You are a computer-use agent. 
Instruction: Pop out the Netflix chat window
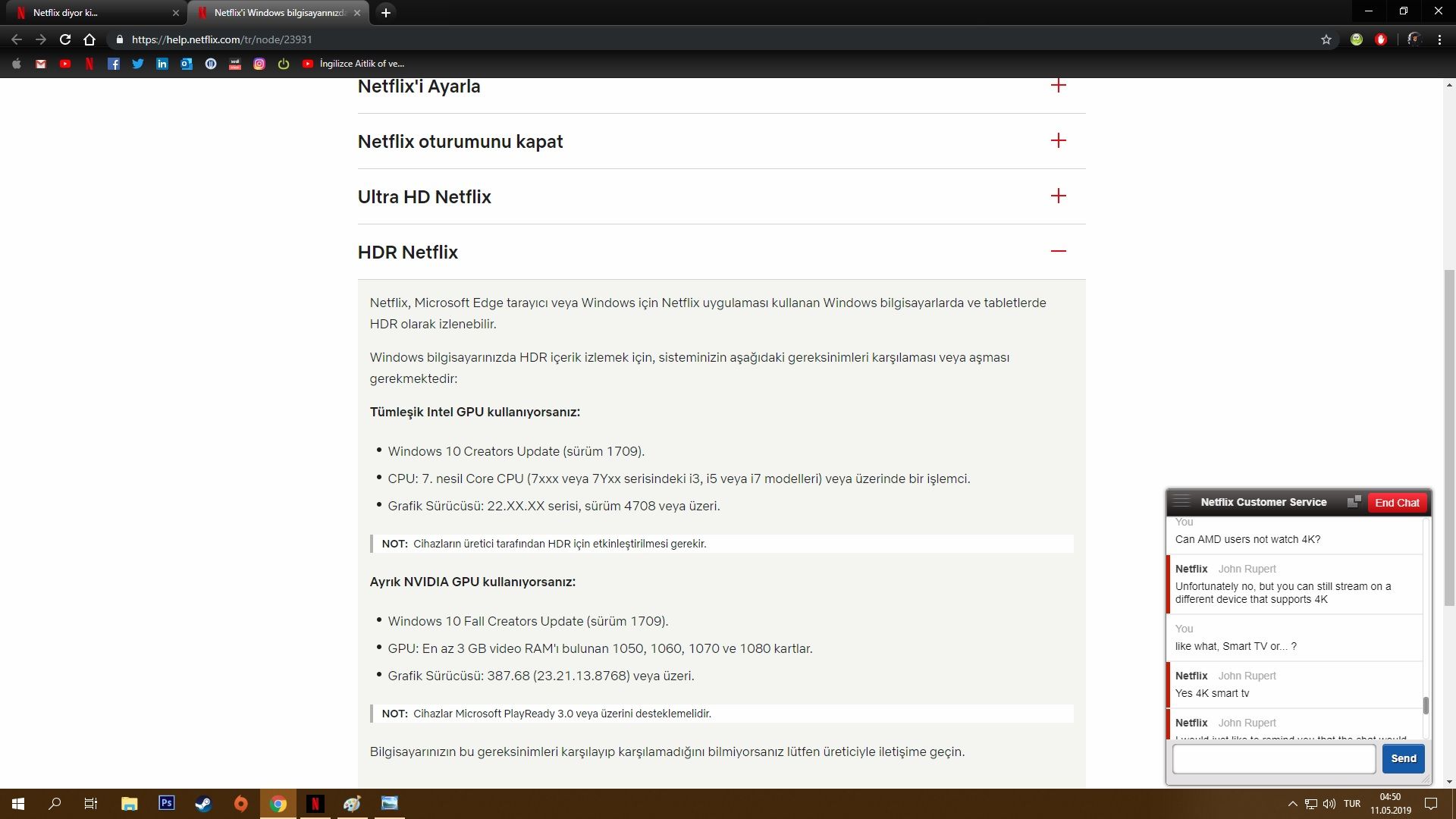point(1354,502)
